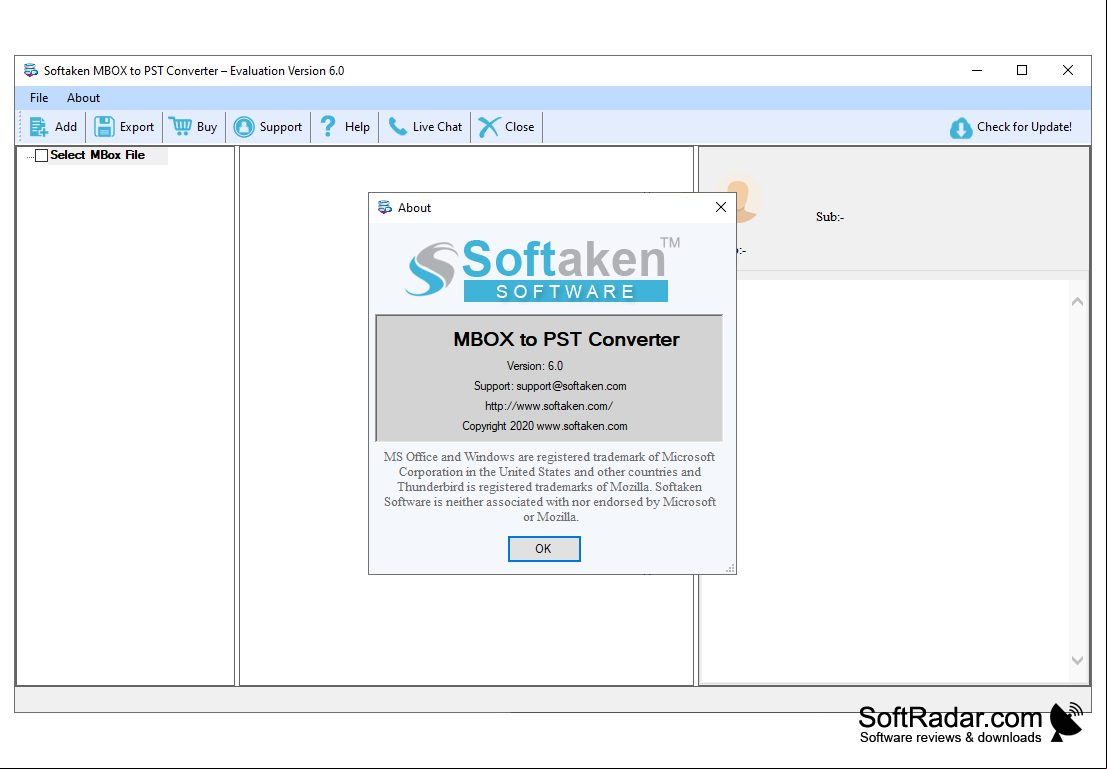Click the Copyright 2020 www.softaken.com line
The image size is (1107, 769).
(x=544, y=426)
